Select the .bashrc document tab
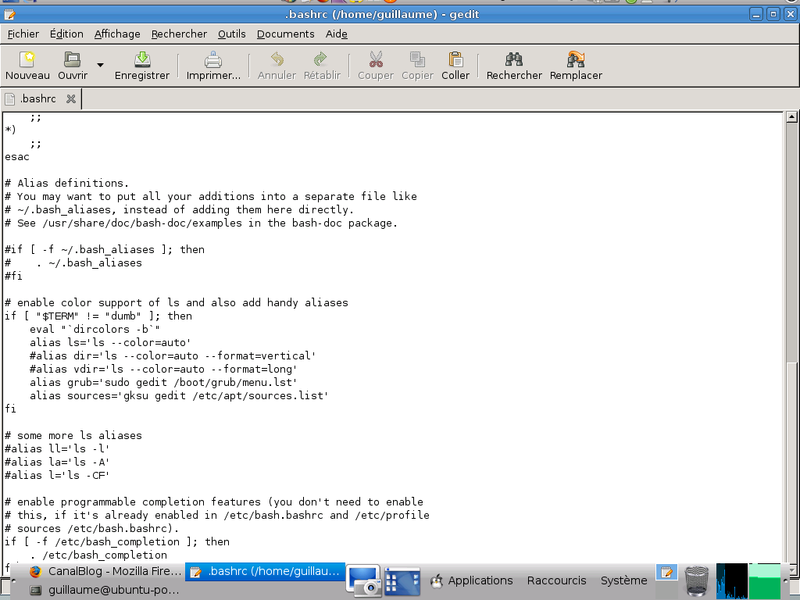Viewport: 800px width, 600px height. (x=37, y=99)
